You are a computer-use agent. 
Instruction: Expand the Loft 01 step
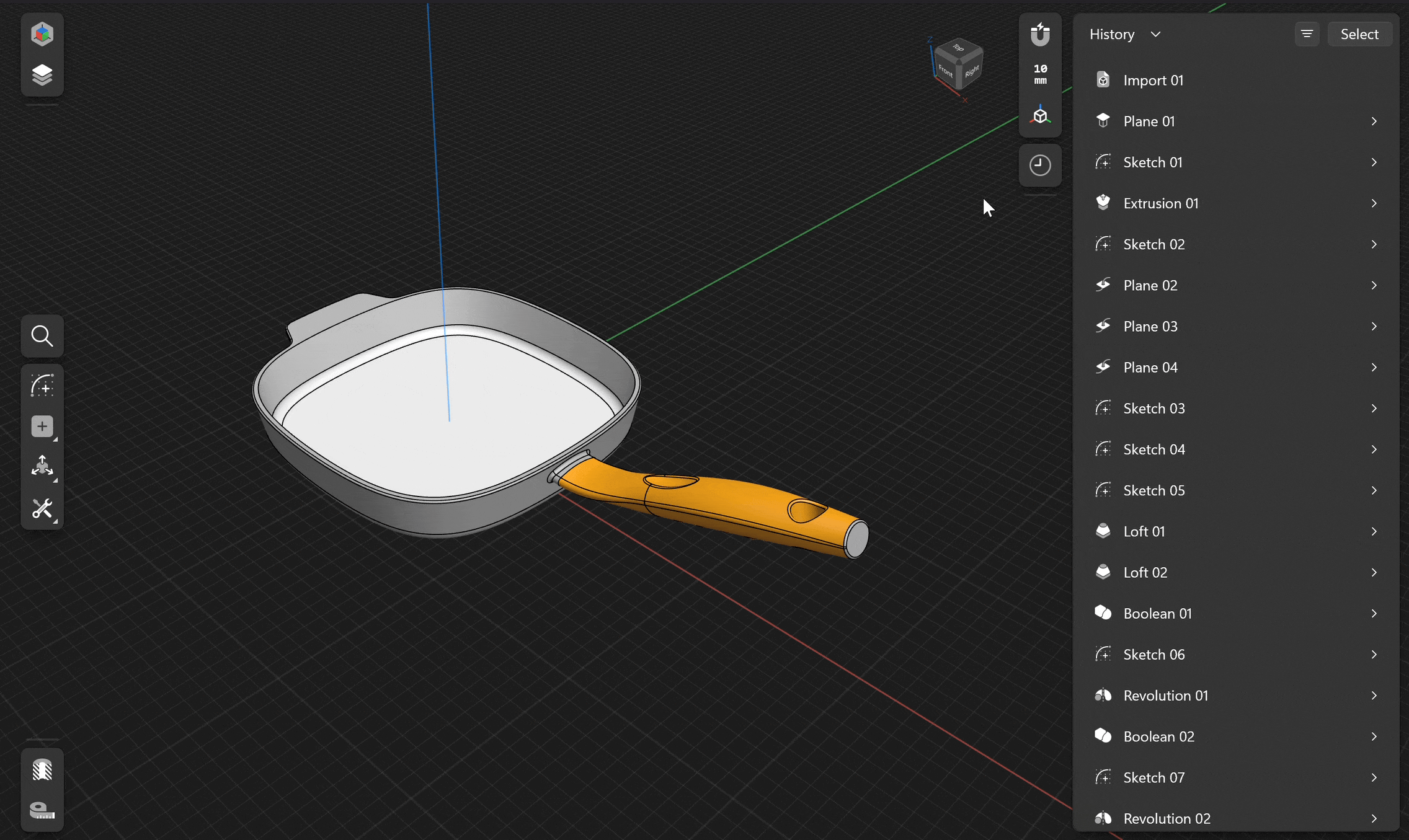tap(1374, 531)
